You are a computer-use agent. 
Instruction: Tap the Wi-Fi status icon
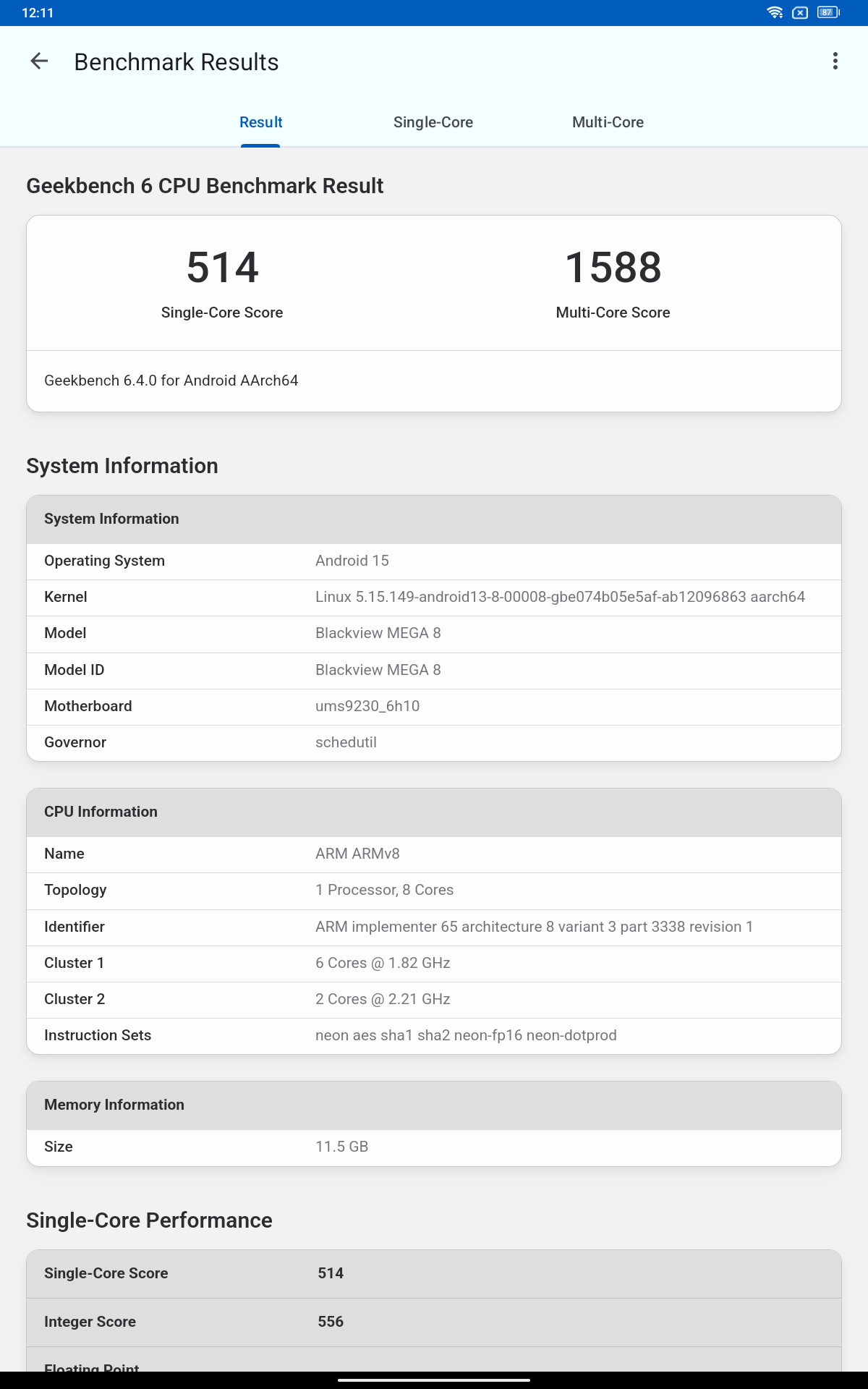click(x=775, y=12)
